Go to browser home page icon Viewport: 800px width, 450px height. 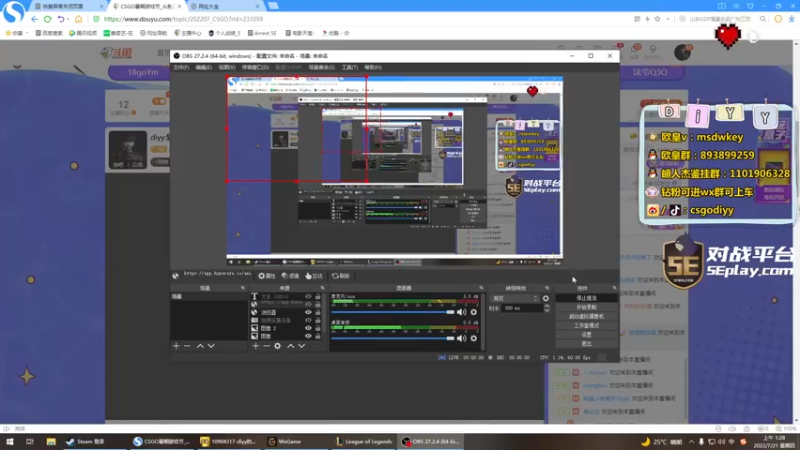[79, 19]
